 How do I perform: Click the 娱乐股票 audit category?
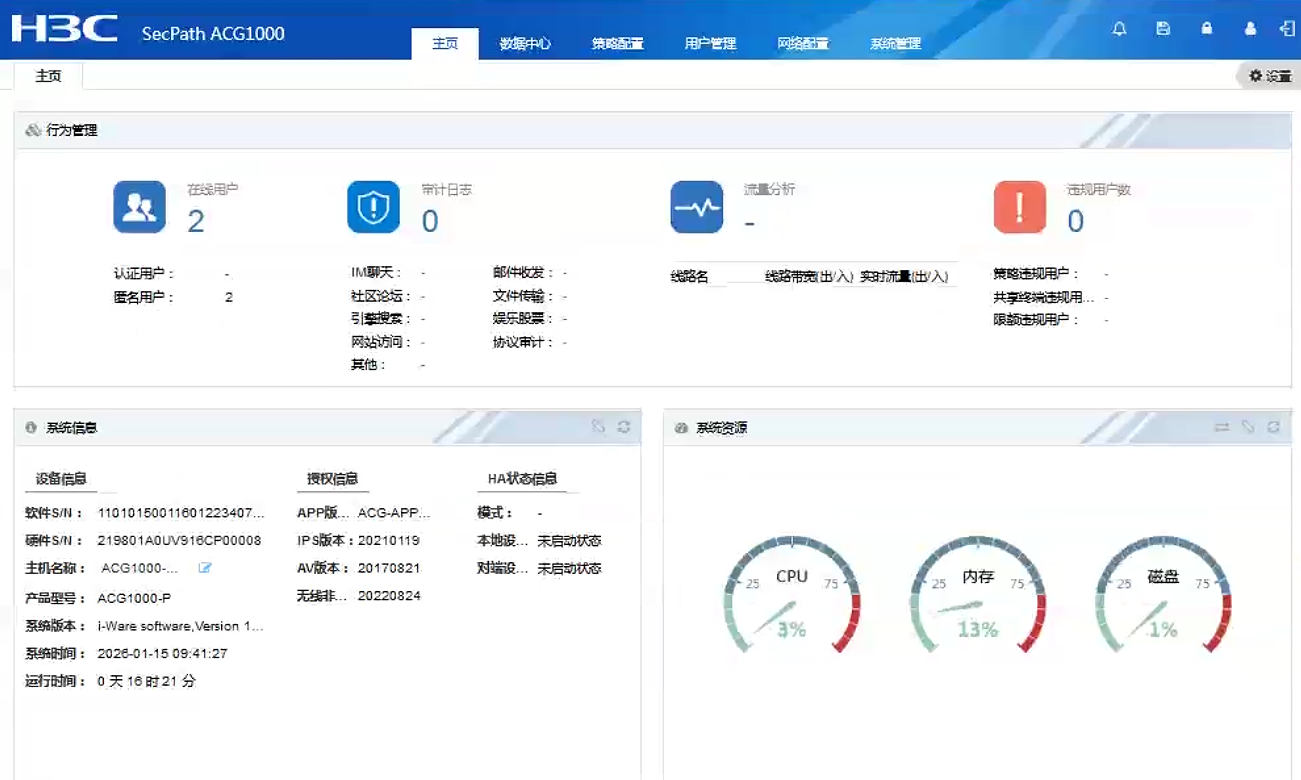[523, 319]
